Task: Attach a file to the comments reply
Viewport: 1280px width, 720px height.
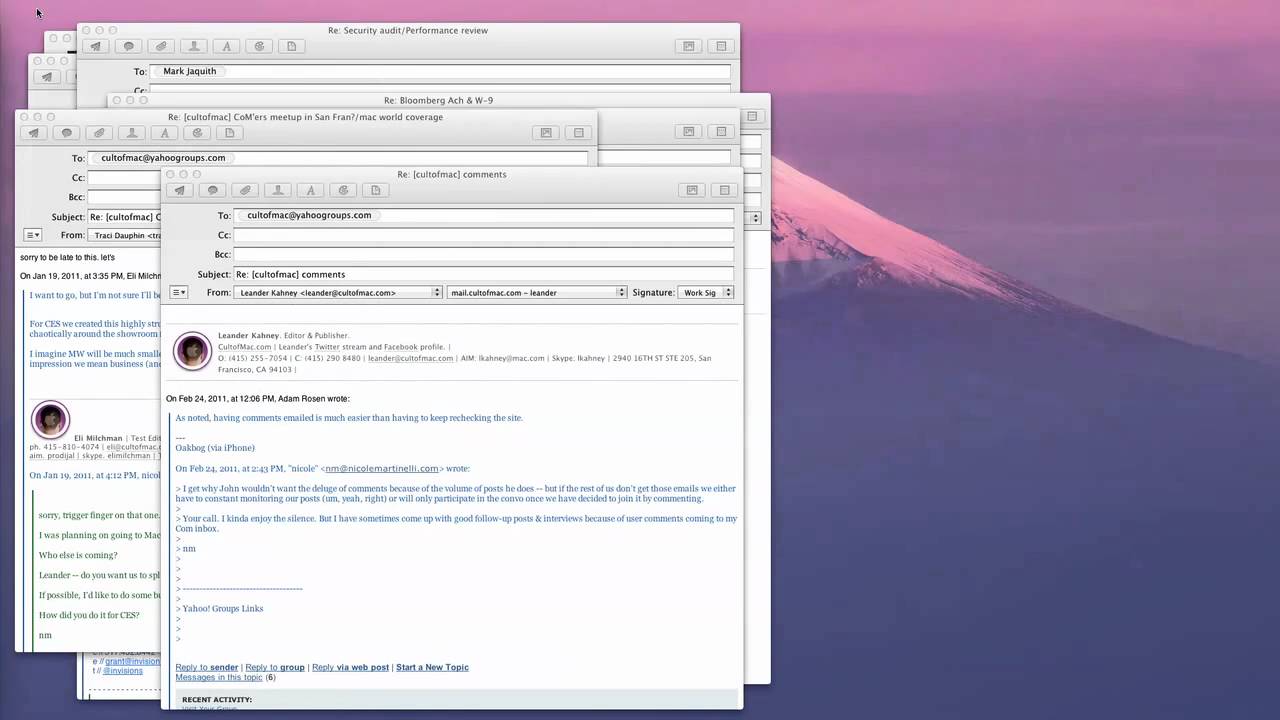Action: 245,190
